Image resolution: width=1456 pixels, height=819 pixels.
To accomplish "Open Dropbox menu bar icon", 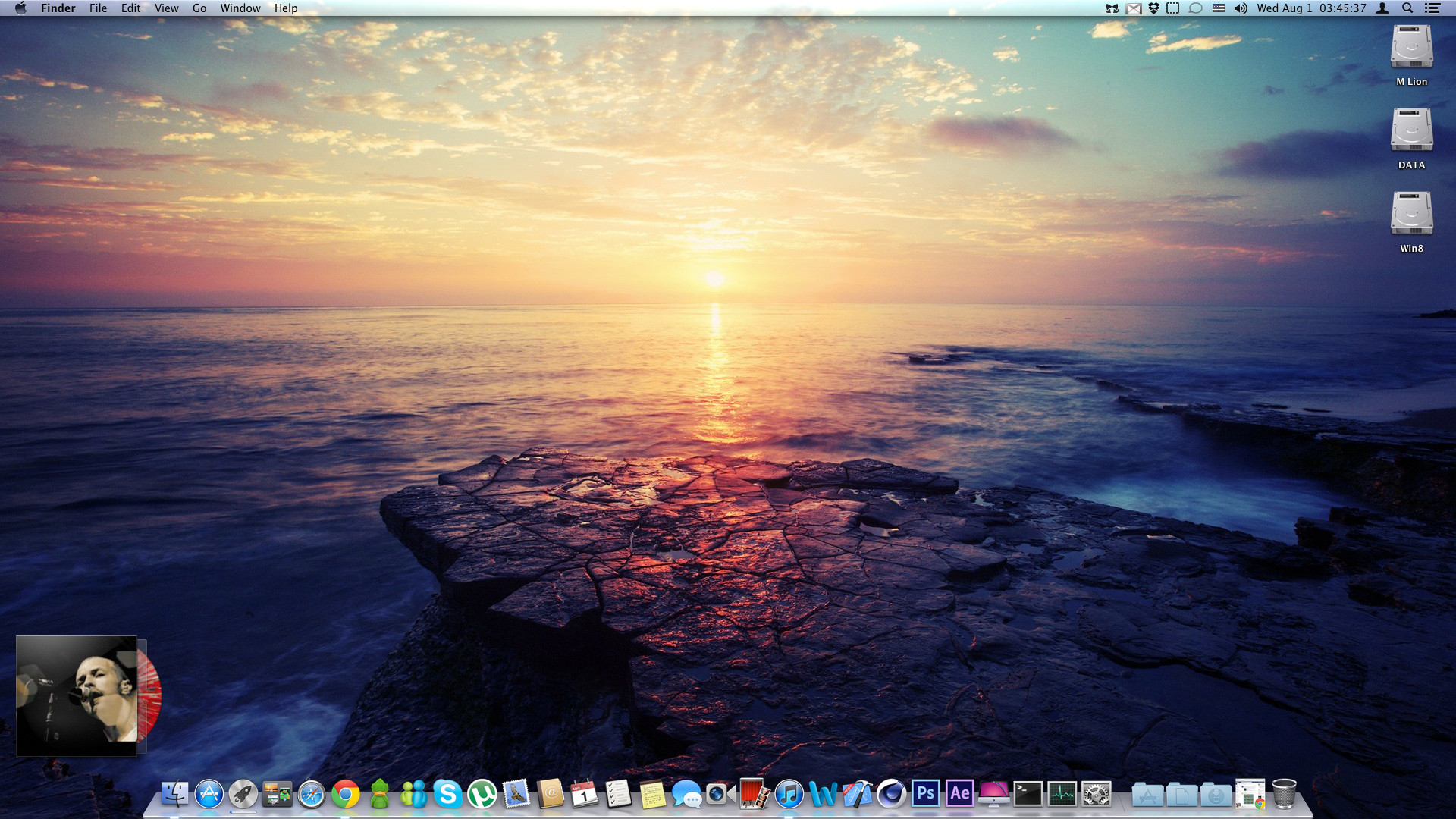I will pyautogui.click(x=1153, y=8).
